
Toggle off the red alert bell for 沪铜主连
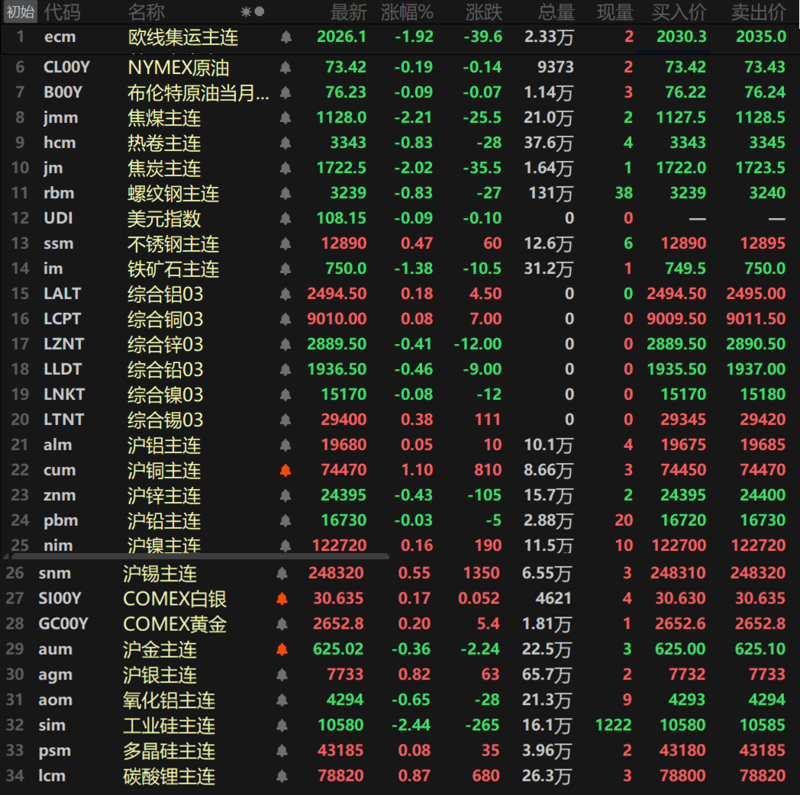286,470
